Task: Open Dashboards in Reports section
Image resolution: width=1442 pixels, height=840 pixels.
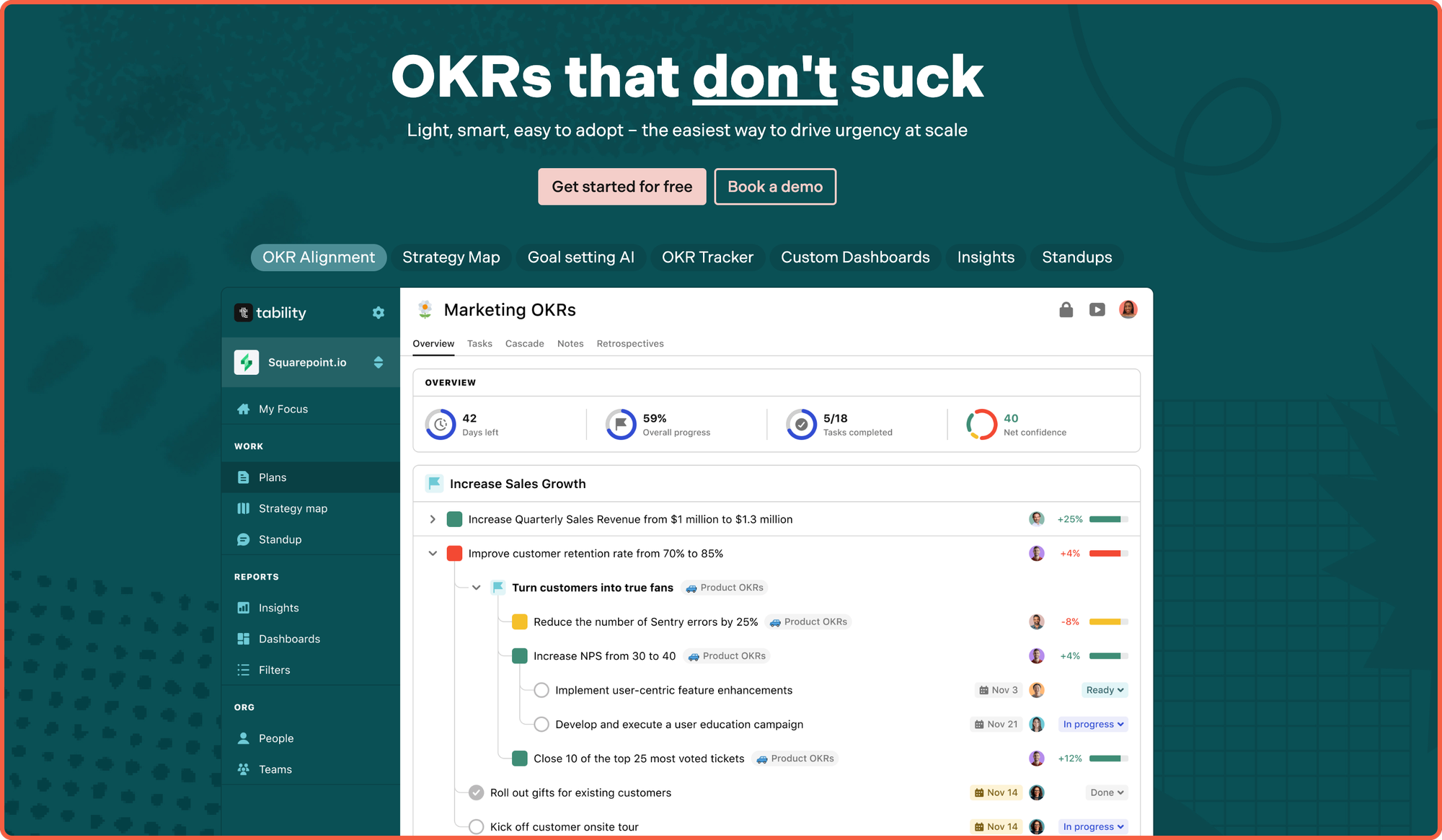Action: (289, 639)
